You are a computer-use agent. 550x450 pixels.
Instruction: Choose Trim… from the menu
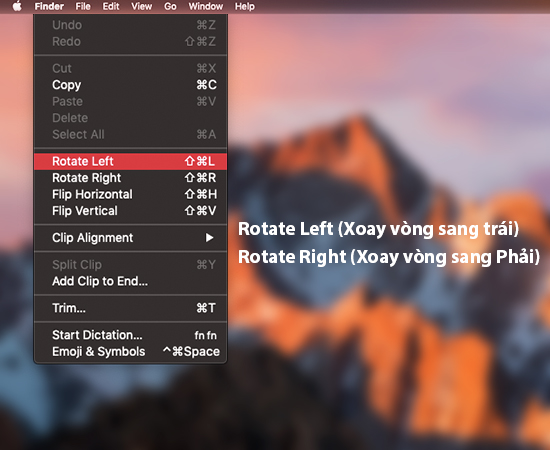coord(130,308)
